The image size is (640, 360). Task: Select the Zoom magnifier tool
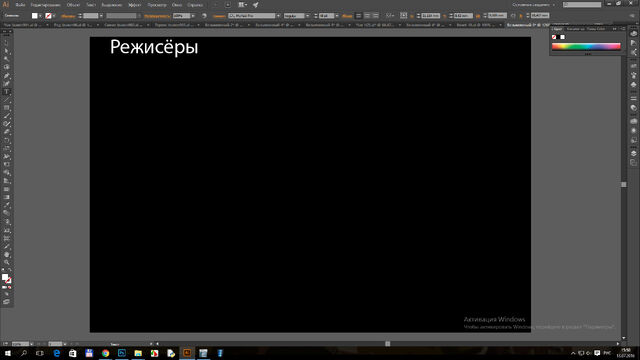click(x=7, y=262)
